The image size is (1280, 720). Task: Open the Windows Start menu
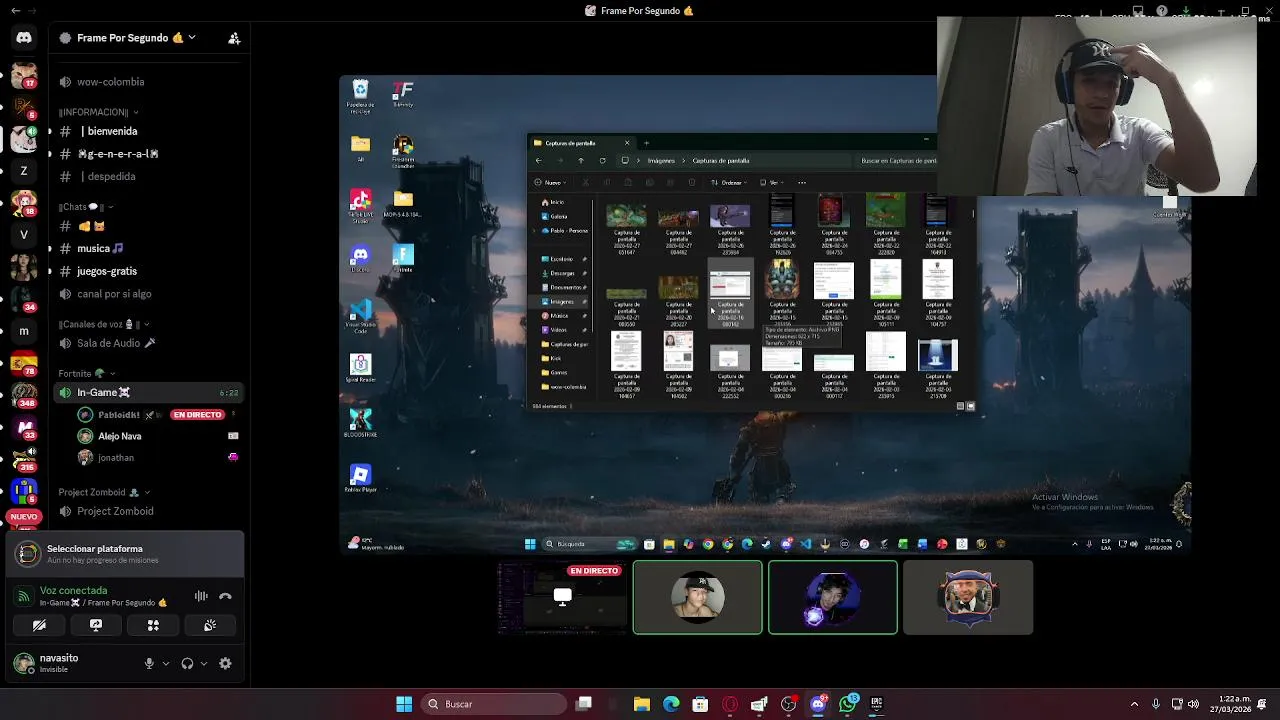point(404,704)
